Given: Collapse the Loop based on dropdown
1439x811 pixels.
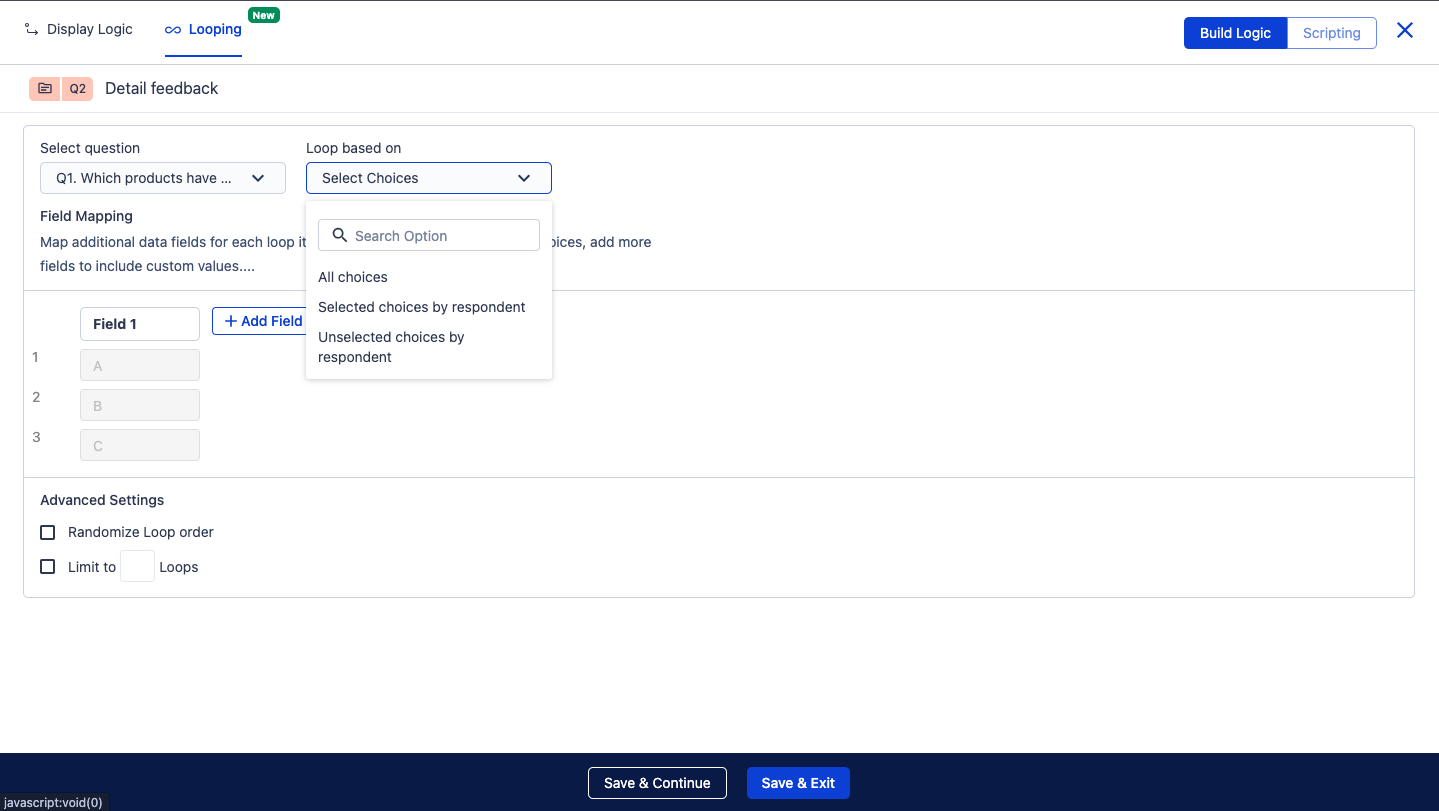Looking at the screenshot, I should coord(428,178).
